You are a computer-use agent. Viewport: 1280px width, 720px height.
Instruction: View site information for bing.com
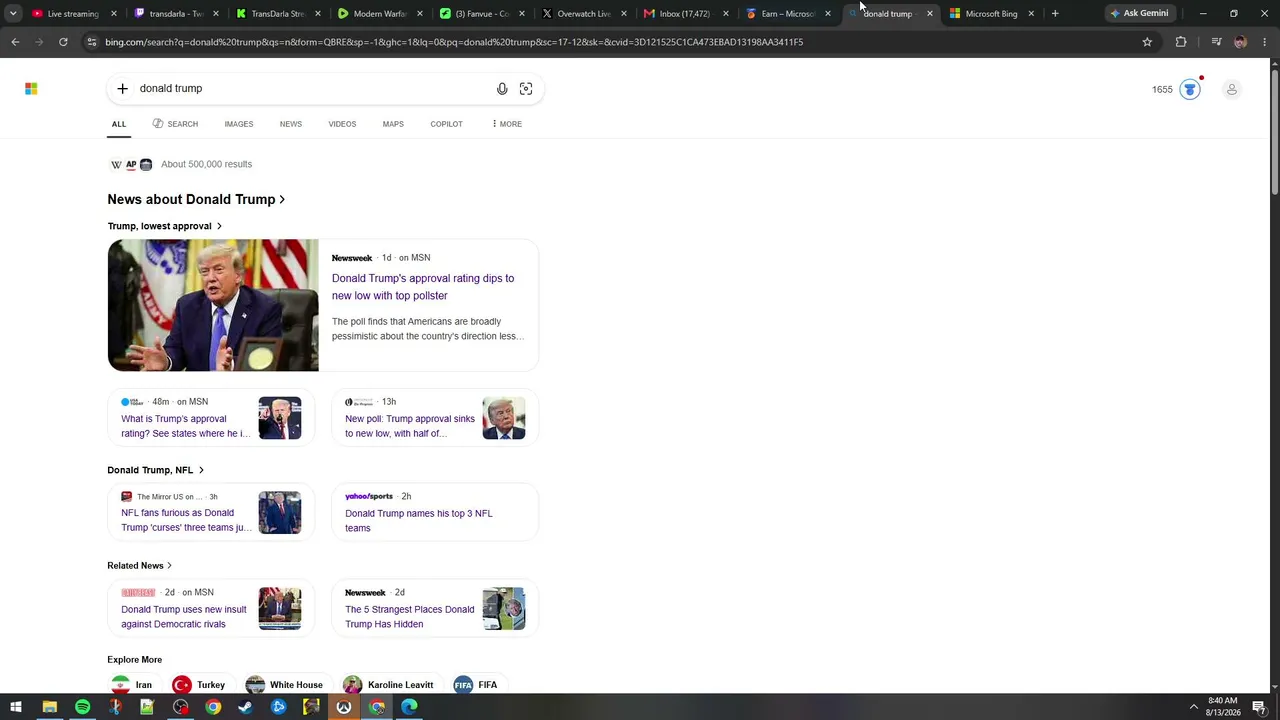(91, 42)
